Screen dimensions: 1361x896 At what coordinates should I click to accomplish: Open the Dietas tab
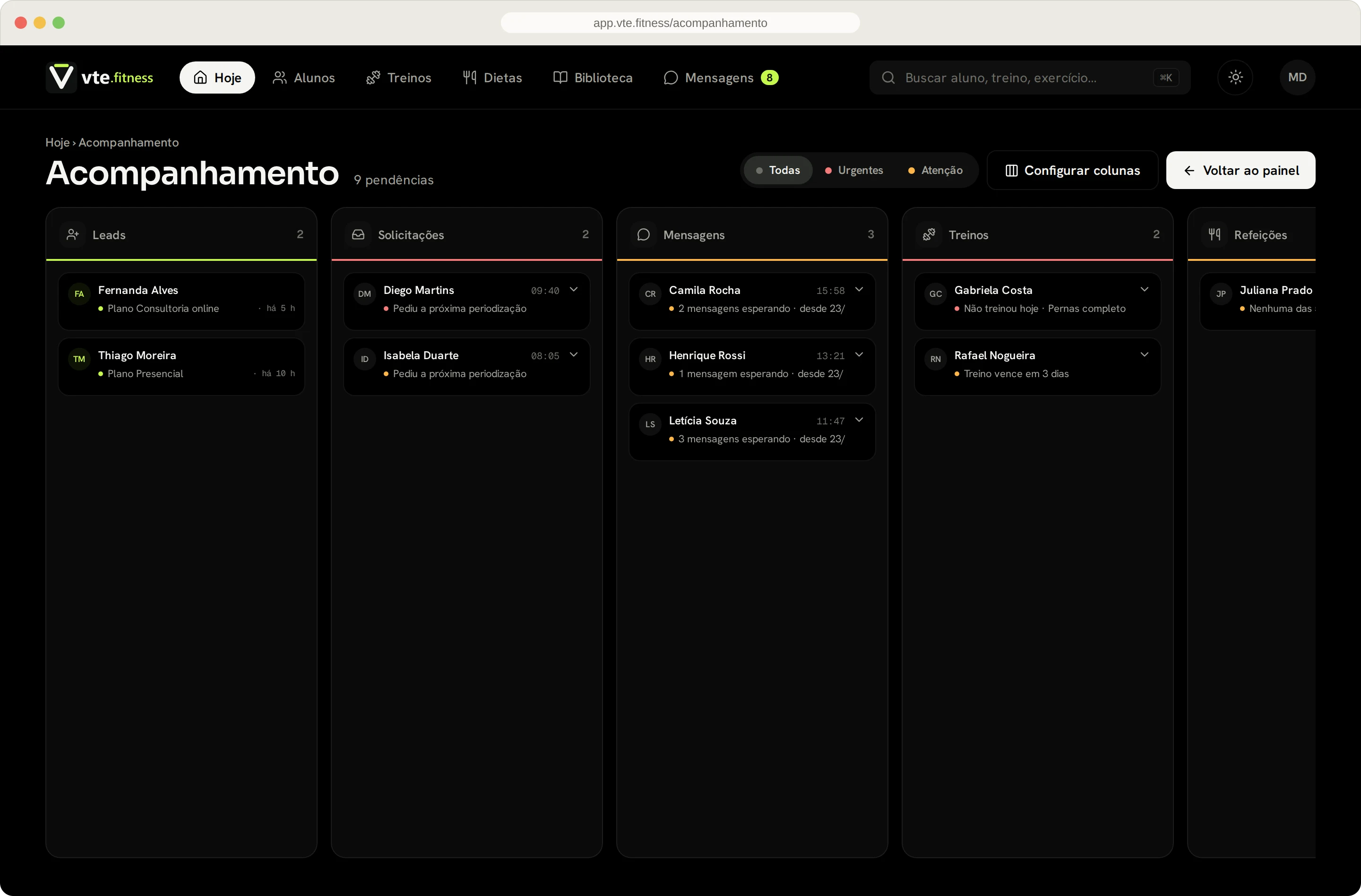492,78
